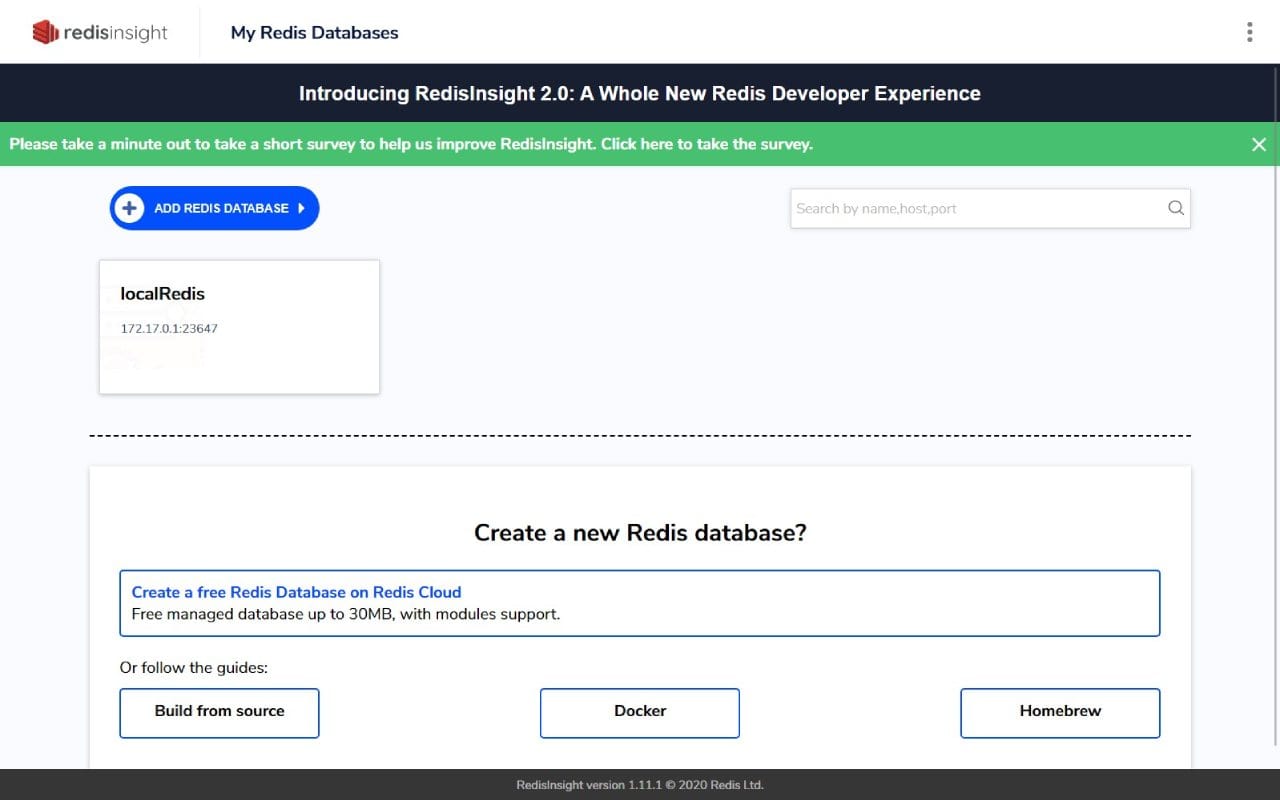Click the Docker guide button
This screenshot has height=800, width=1280.
pyautogui.click(x=639, y=711)
